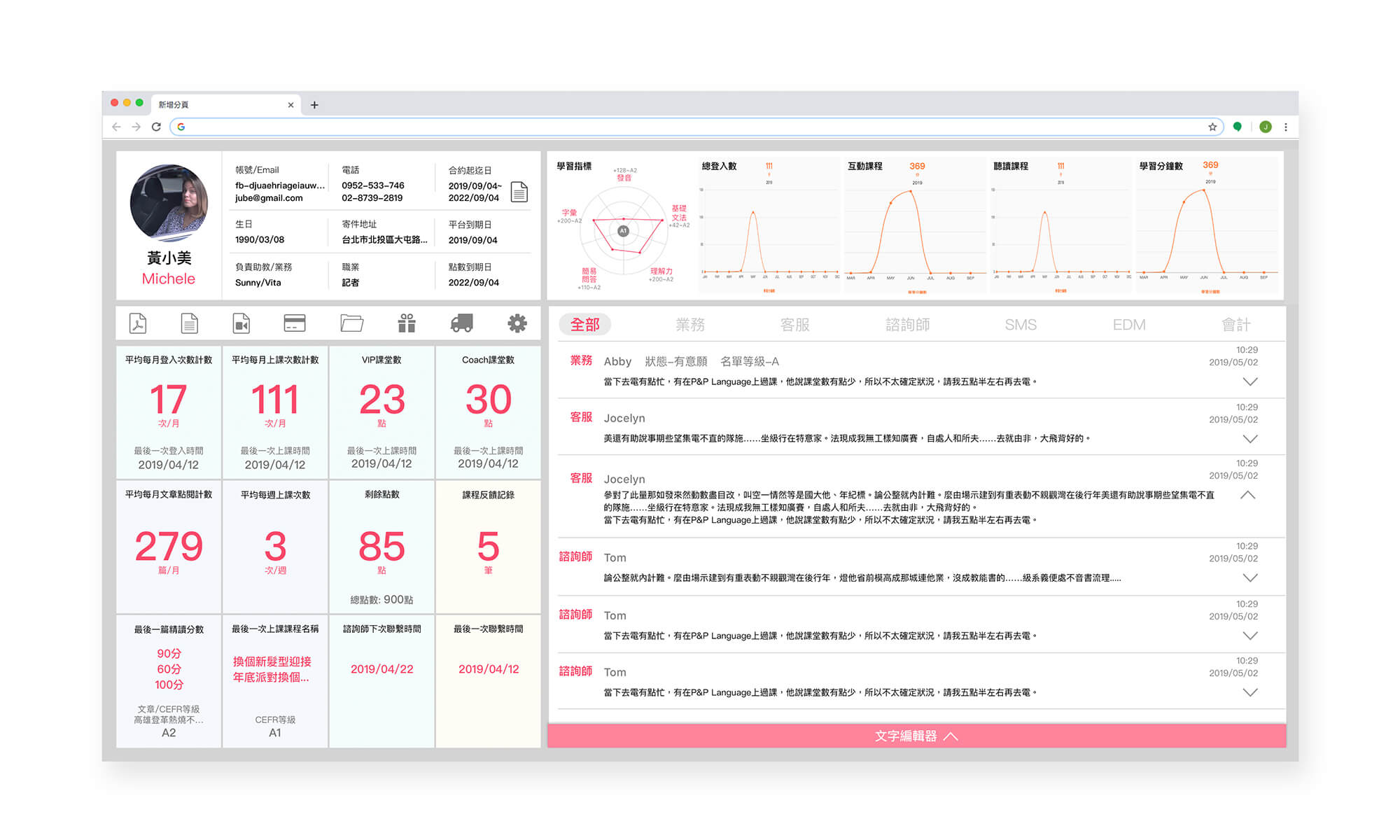
Task: Click the 剩餘點數 card
Action: tap(381, 547)
